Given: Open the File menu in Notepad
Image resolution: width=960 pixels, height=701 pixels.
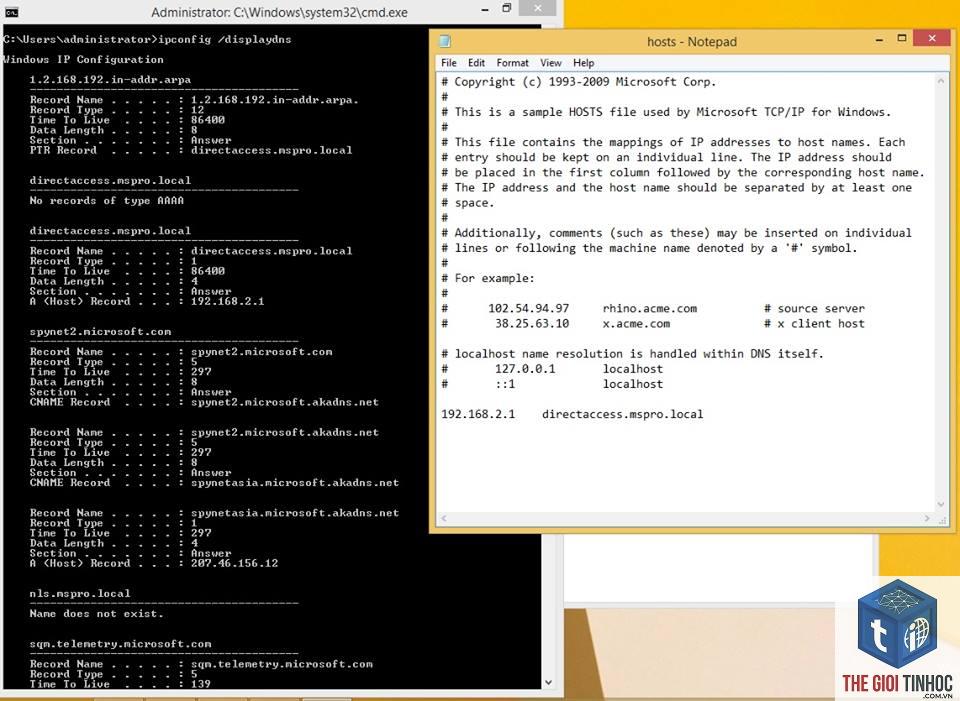Looking at the screenshot, I should [x=448, y=63].
